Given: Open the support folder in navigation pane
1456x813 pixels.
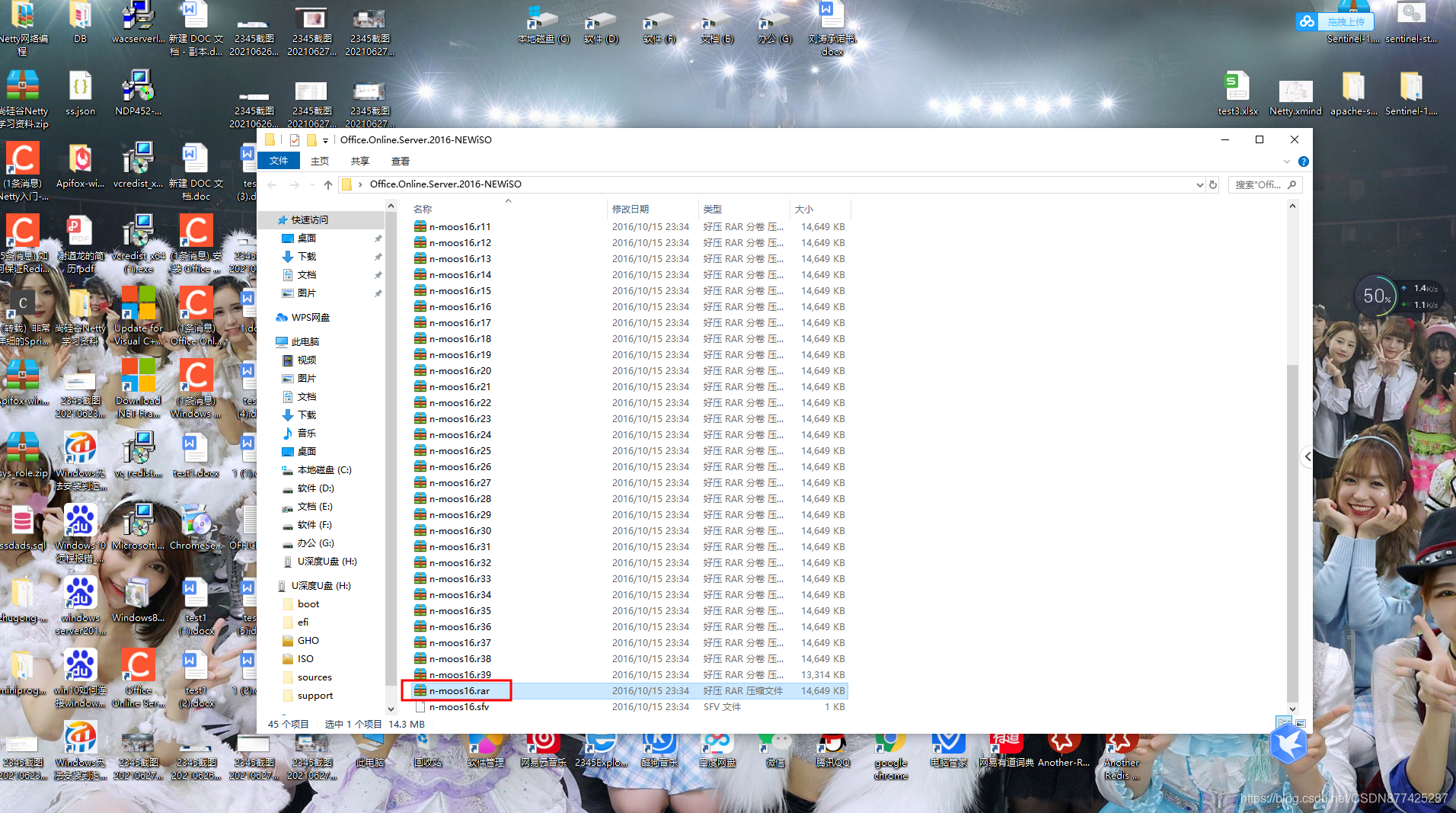Looking at the screenshot, I should click(315, 695).
